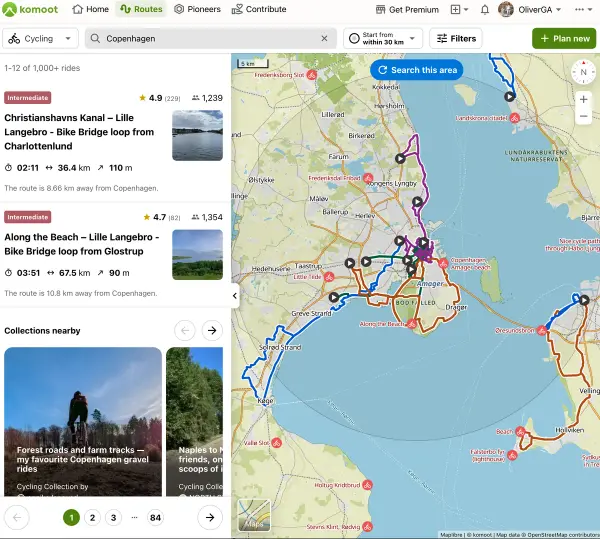The image size is (600, 539).
Task: Open Forest roads and farm tracks collection
Action: (83, 422)
